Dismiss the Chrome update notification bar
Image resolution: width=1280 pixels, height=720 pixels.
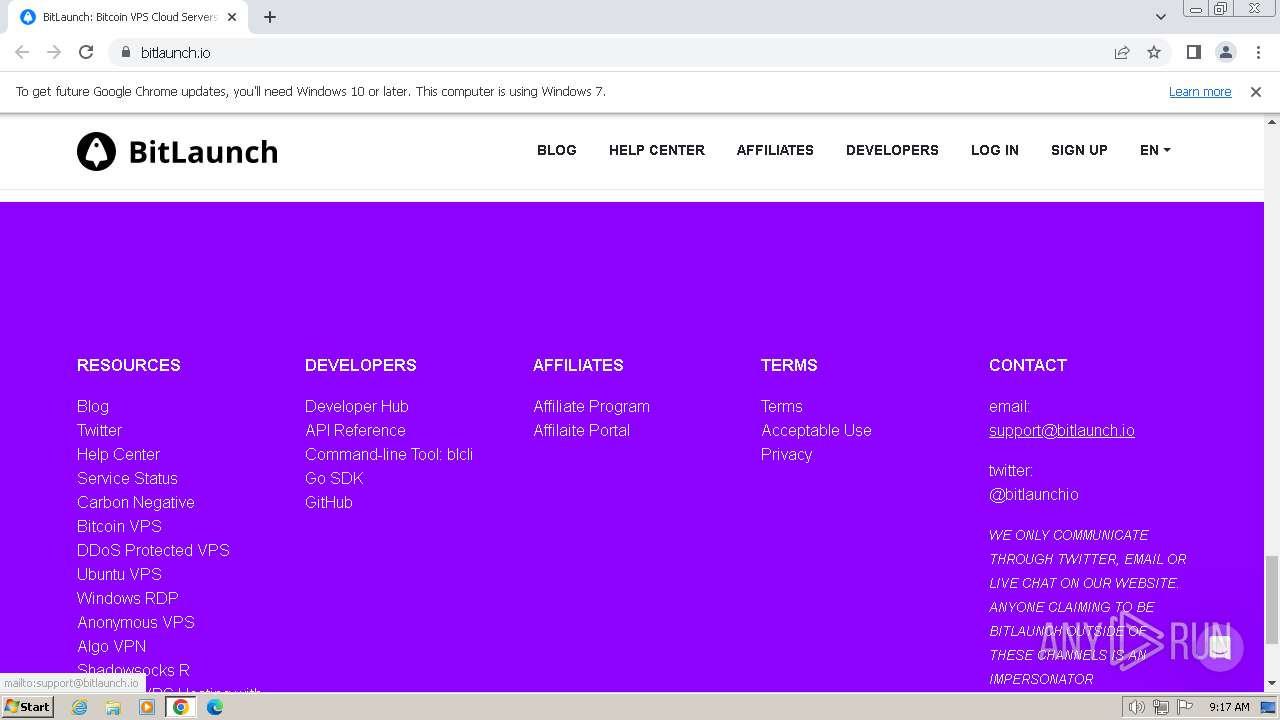[x=1256, y=91]
